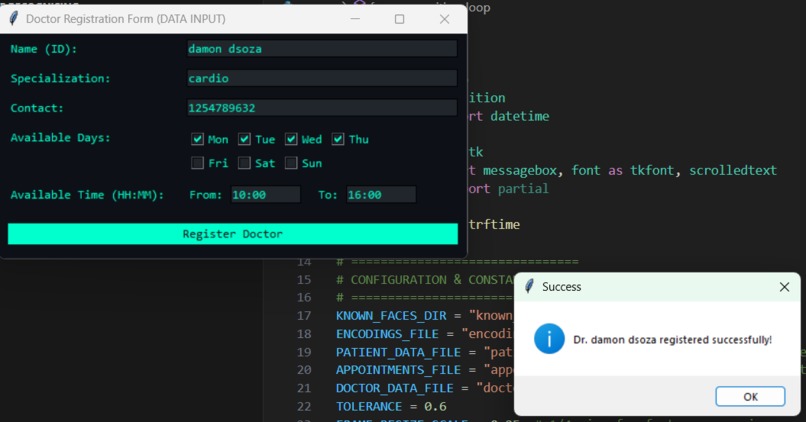The height and width of the screenshot is (422, 806).
Task: Click line number 22 in the editor gutter
Action: pos(304,407)
